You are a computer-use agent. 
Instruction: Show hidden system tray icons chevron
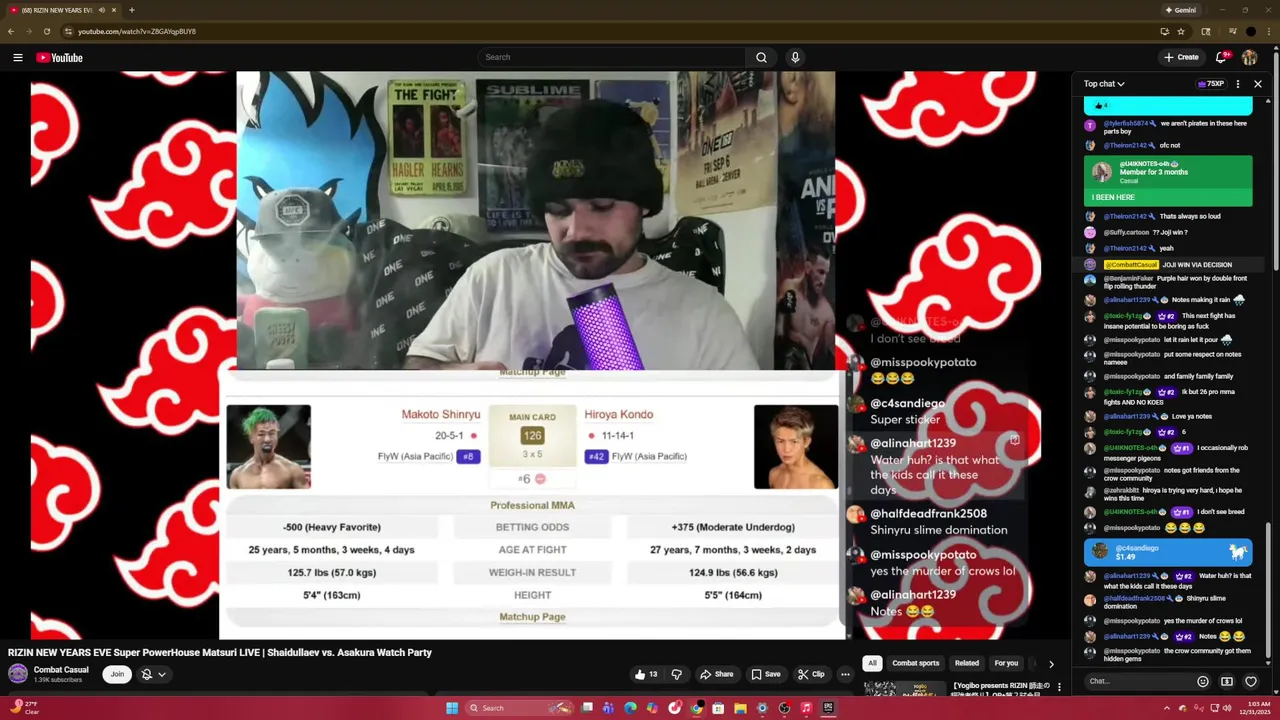1166,708
